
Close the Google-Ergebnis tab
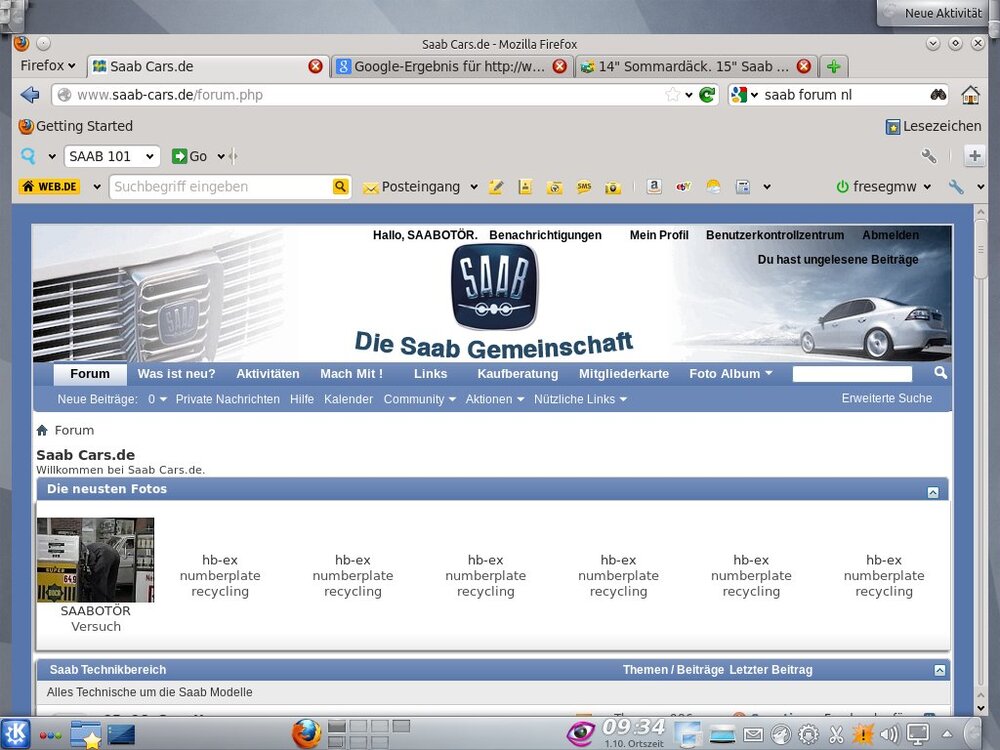pyautogui.click(x=559, y=66)
